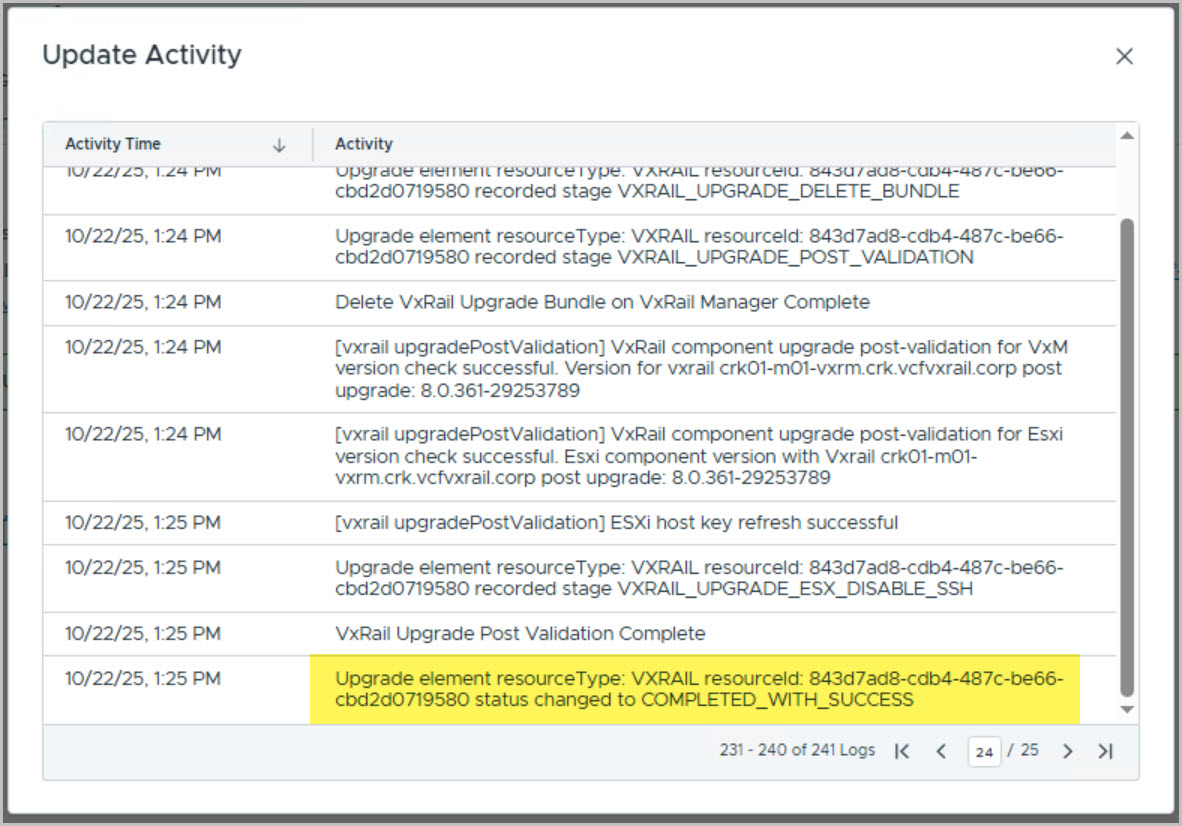Select the ESXi host key refresh successful row
1182x826 pixels.
(616, 523)
